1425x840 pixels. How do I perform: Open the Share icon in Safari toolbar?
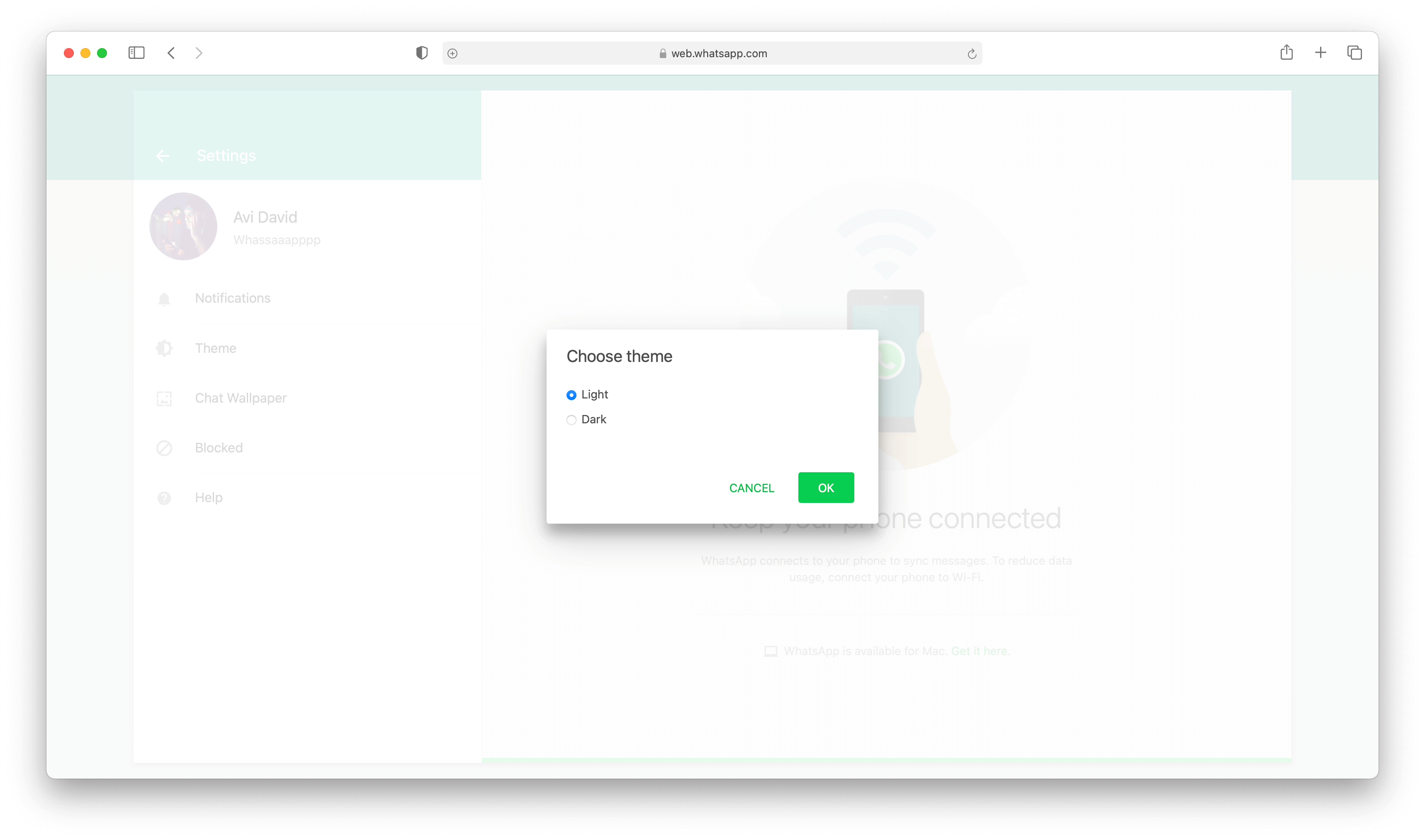point(1286,53)
